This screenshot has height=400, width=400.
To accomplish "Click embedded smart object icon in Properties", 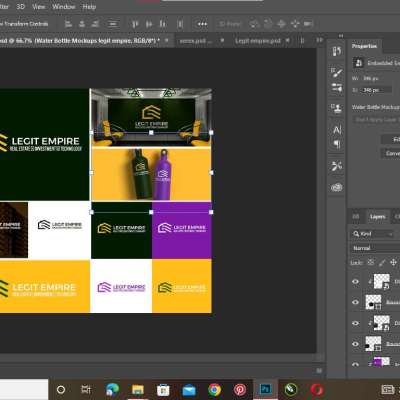I will coord(359,63).
